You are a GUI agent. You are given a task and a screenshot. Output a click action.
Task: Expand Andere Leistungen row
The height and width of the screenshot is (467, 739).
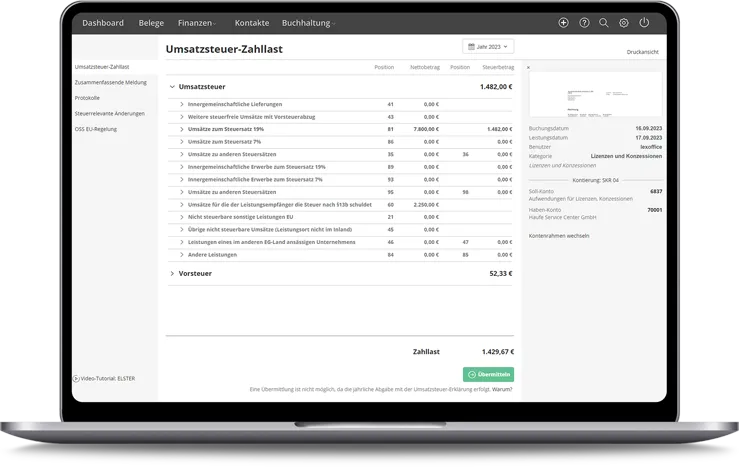click(x=182, y=254)
